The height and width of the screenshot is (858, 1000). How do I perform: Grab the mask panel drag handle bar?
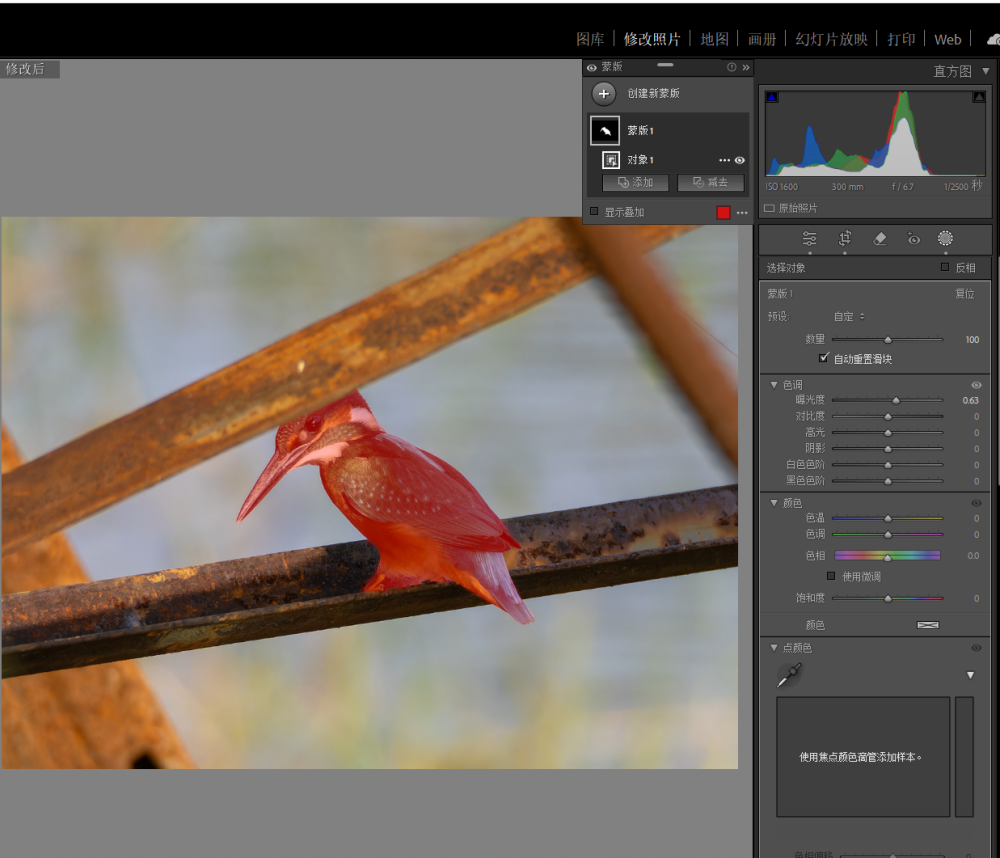665,64
